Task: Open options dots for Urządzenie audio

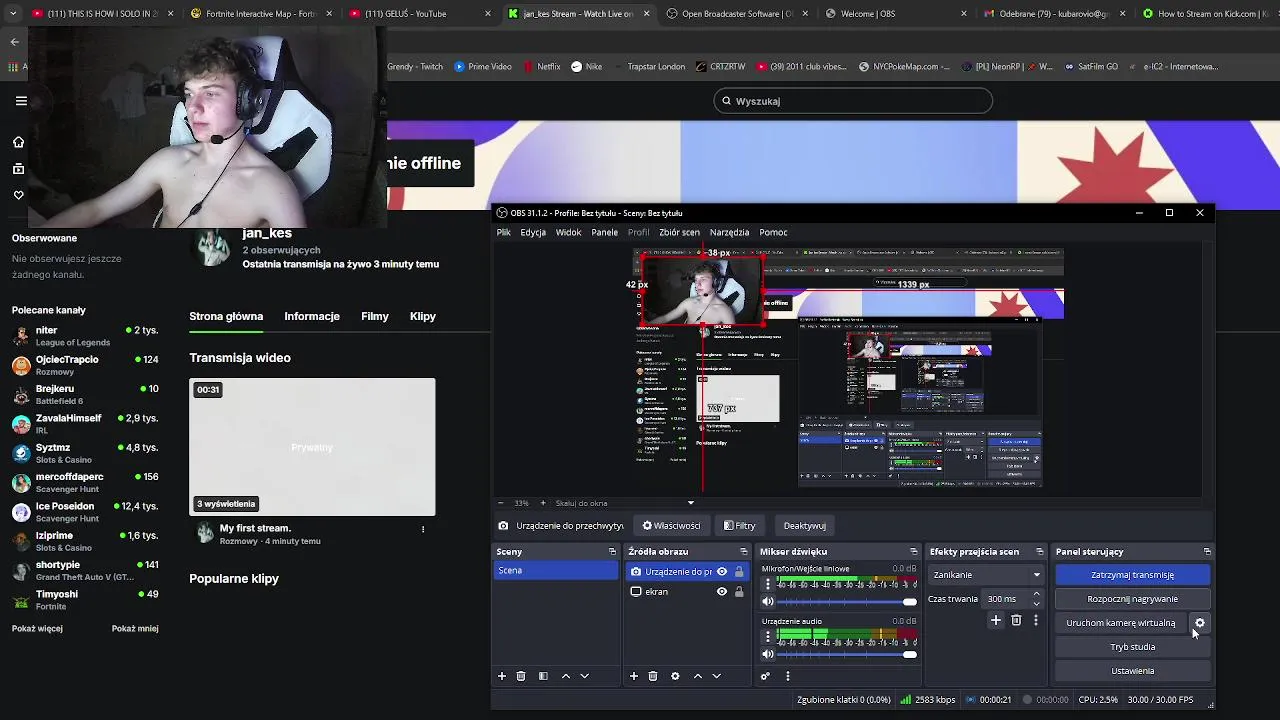Action: [x=768, y=636]
